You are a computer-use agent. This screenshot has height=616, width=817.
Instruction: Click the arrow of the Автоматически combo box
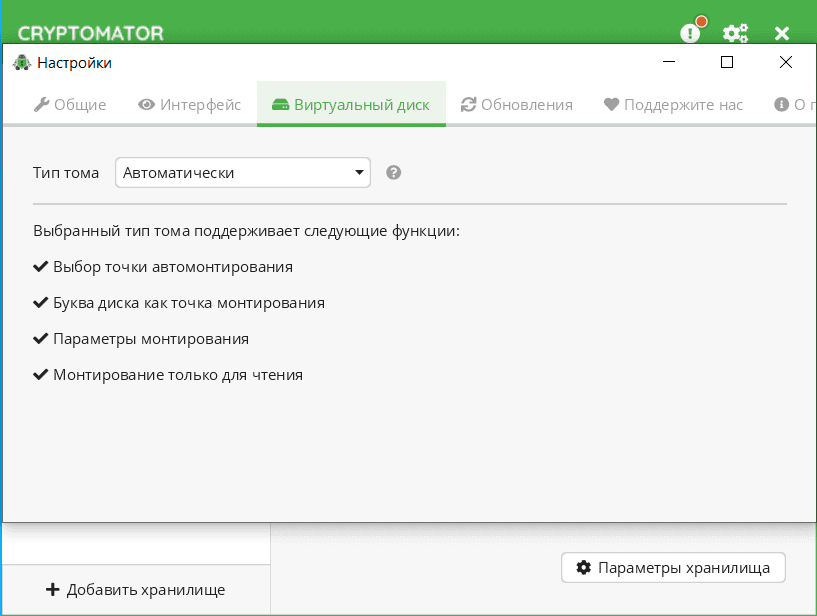359,173
